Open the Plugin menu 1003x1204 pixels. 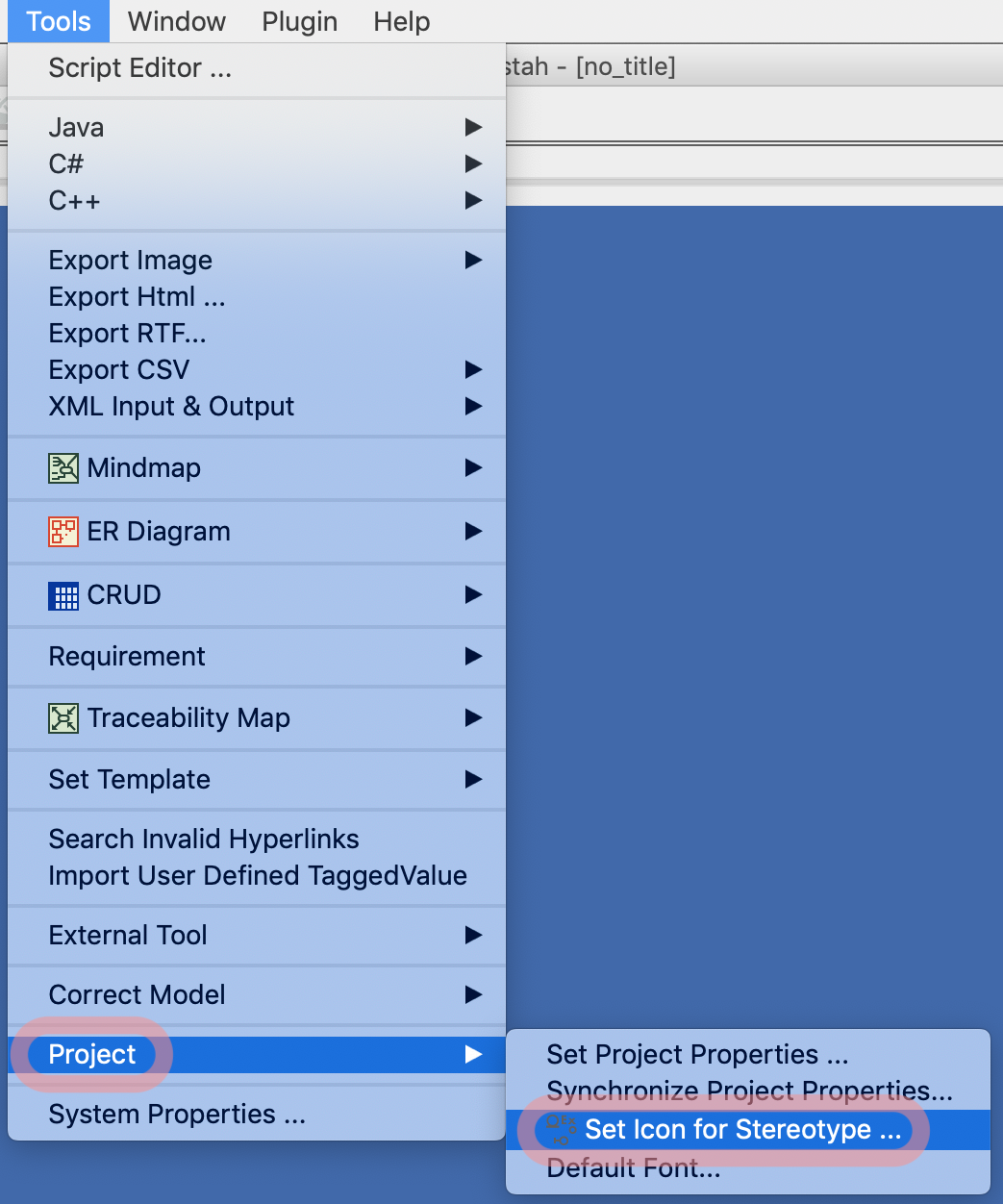click(299, 21)
